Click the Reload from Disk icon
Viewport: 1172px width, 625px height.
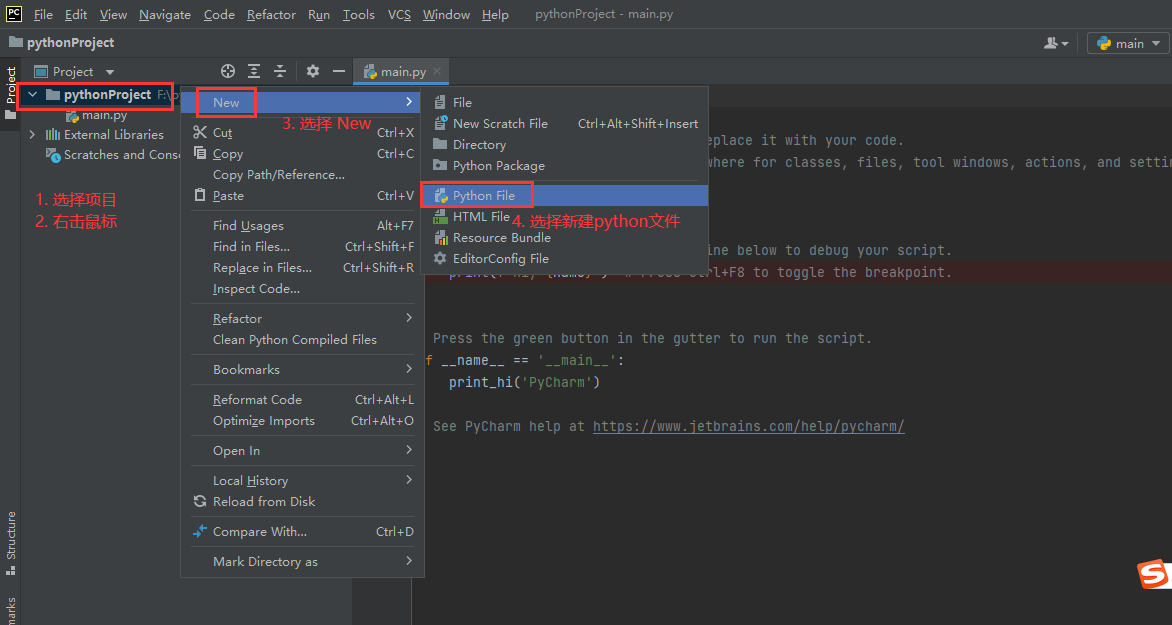(x=200, y=502)
